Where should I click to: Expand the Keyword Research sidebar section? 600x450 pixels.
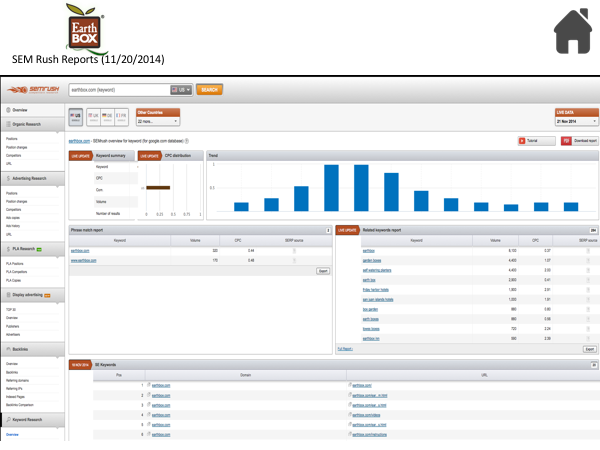pyautogui.click(x=32, y=420)
